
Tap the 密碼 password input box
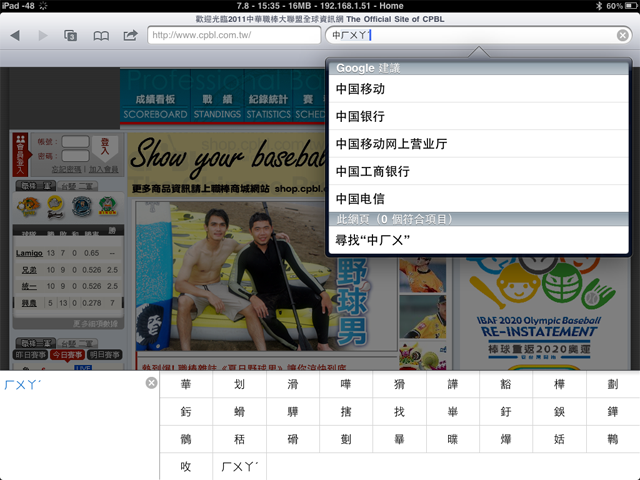[76, 156]
